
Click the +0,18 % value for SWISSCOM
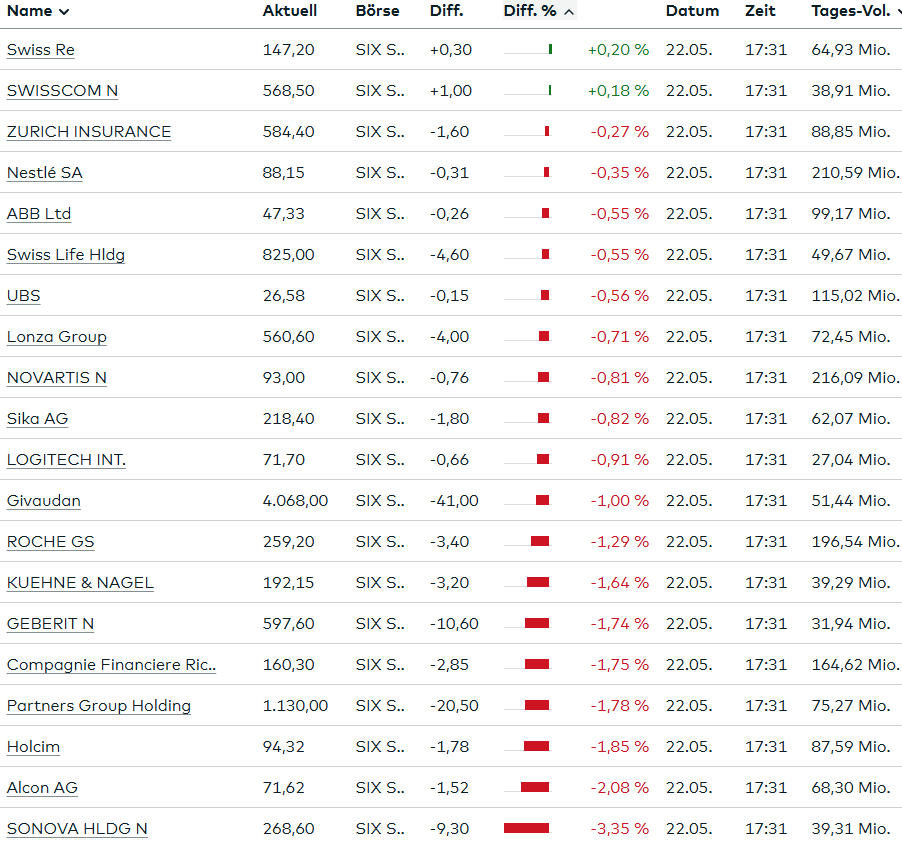pyautogui.click(x=618, y=91)
